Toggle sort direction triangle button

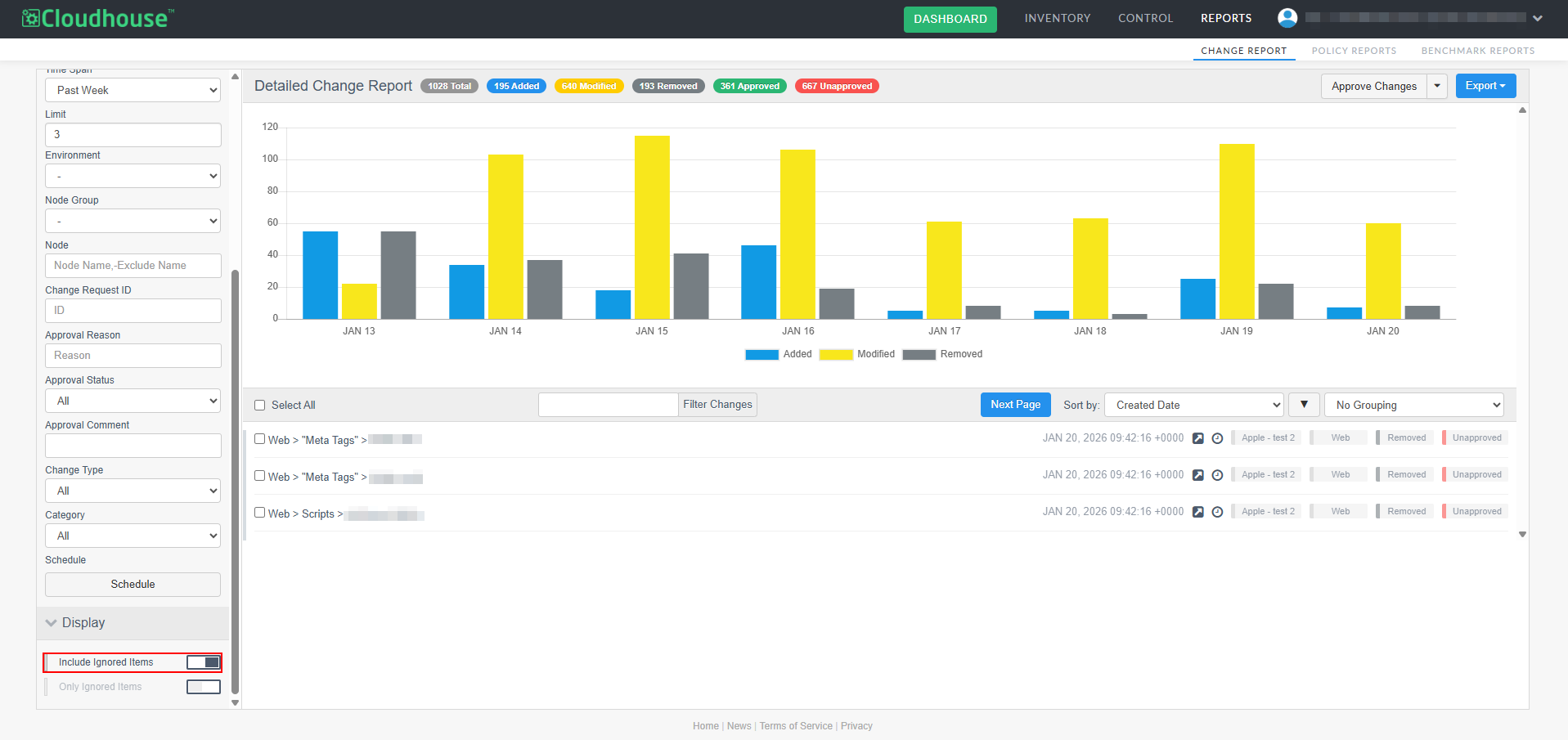click(1304, 405)
